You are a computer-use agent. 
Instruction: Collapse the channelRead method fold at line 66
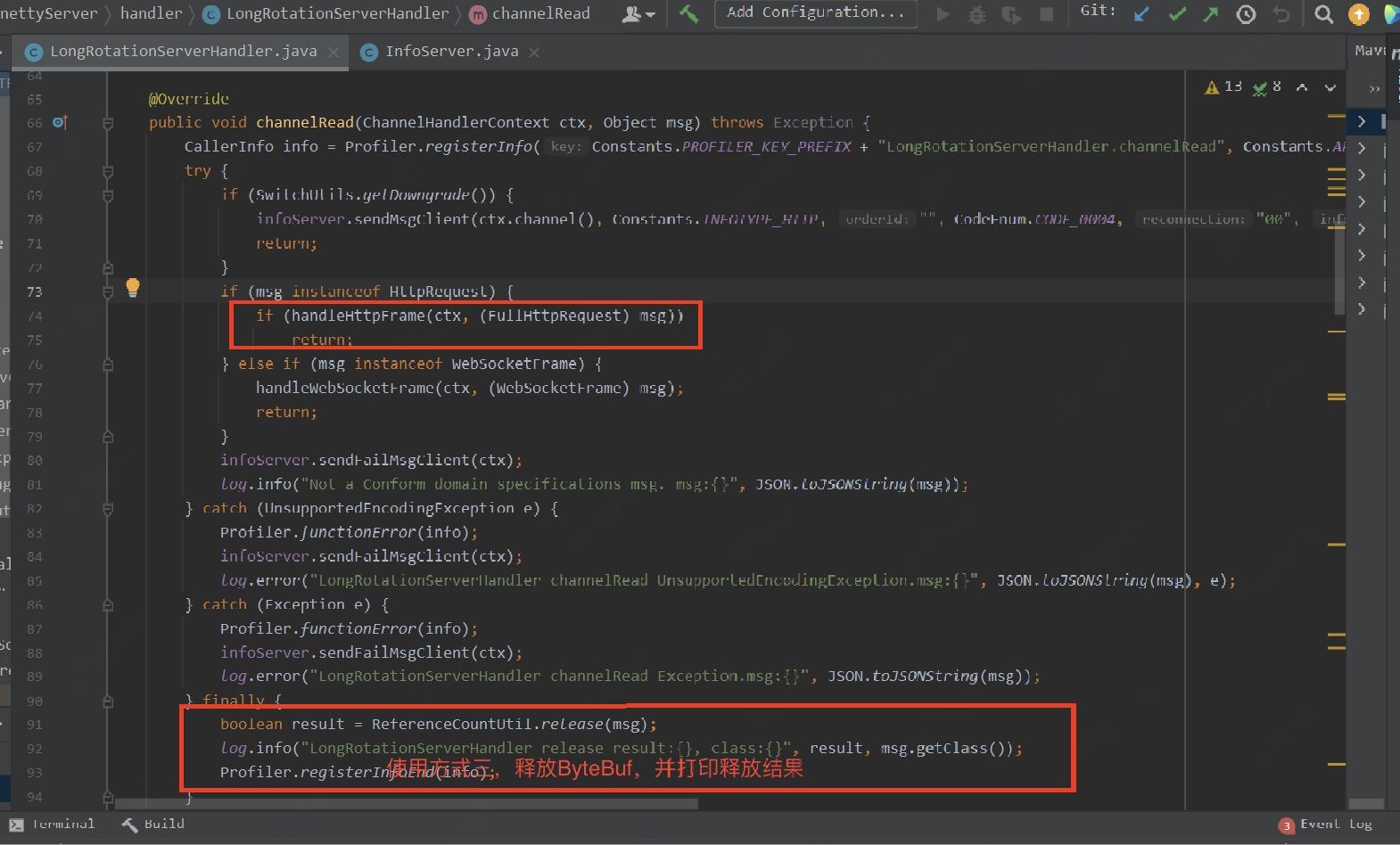point(108,123)
